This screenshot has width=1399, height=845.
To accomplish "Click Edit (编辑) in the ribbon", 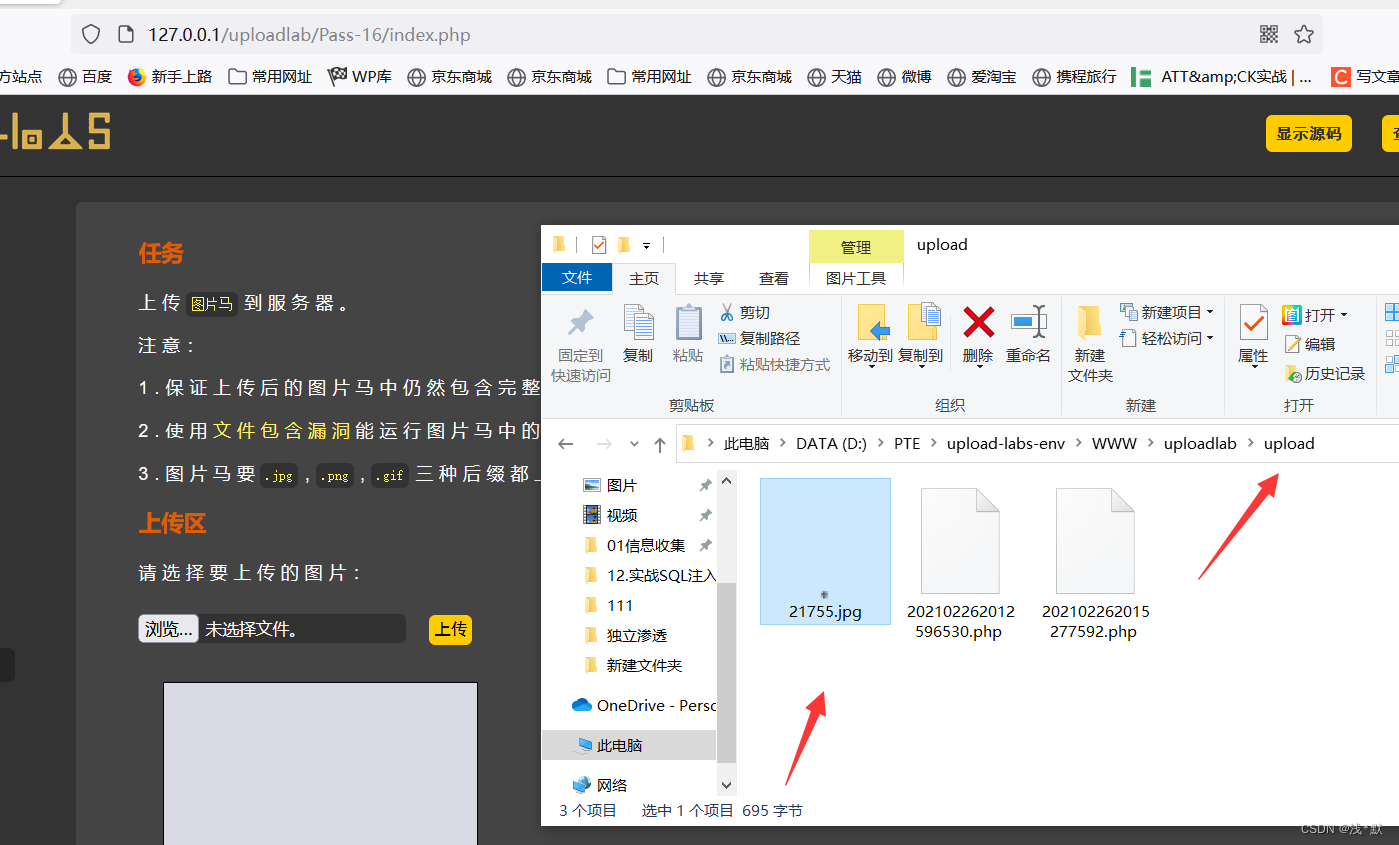I will [1309, 344].
